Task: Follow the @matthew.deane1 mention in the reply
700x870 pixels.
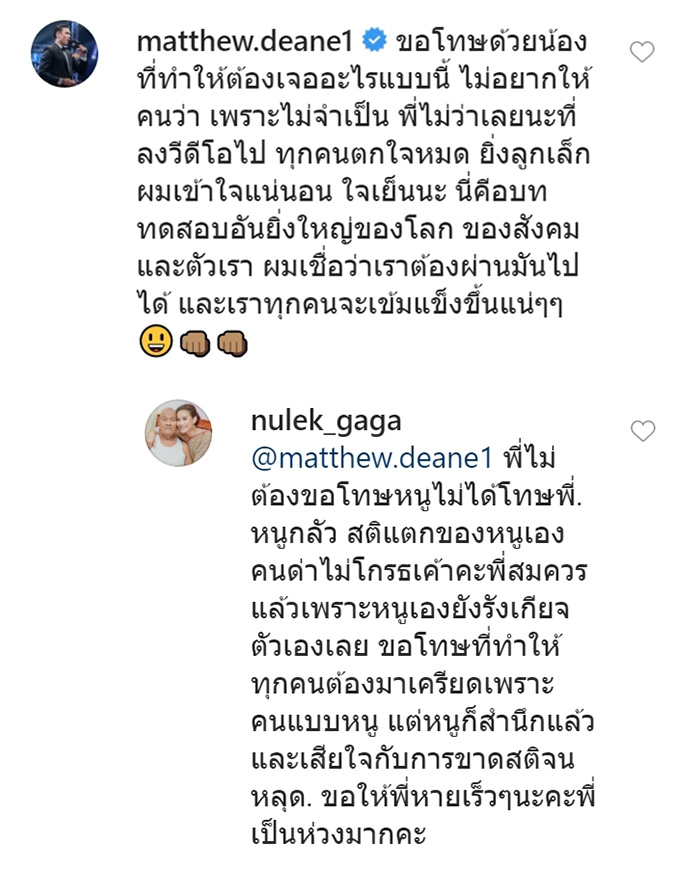Action: [372, 458]
